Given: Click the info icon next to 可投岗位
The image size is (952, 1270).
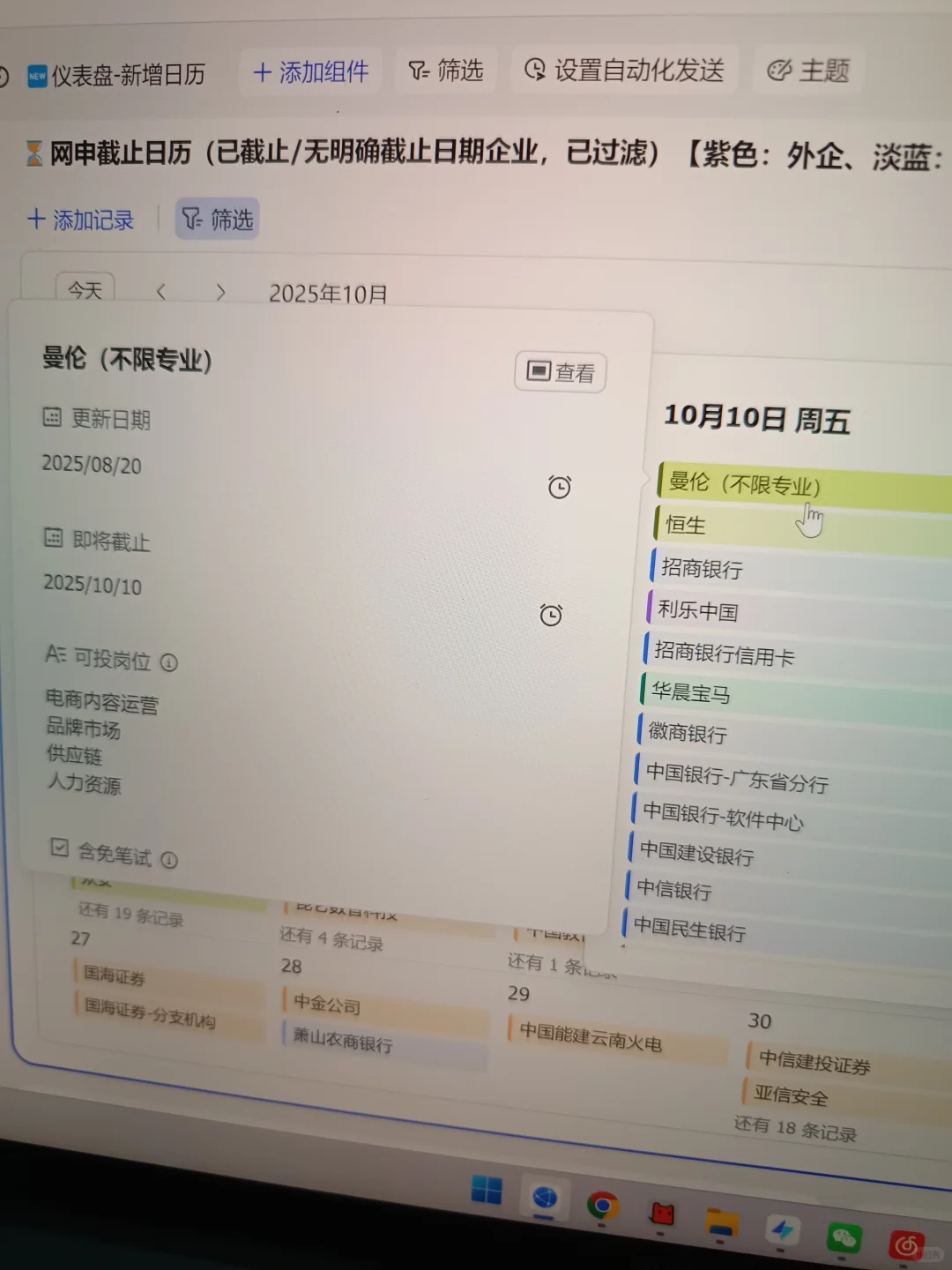Looking at the screenshot, I should click(x=169, y=662).
